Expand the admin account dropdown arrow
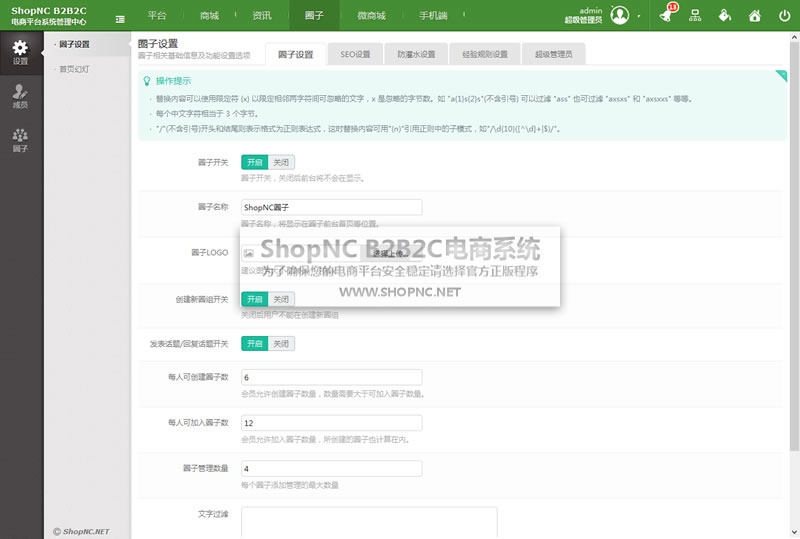The height and width of the screenshot is (539, 800). (638, 16)
